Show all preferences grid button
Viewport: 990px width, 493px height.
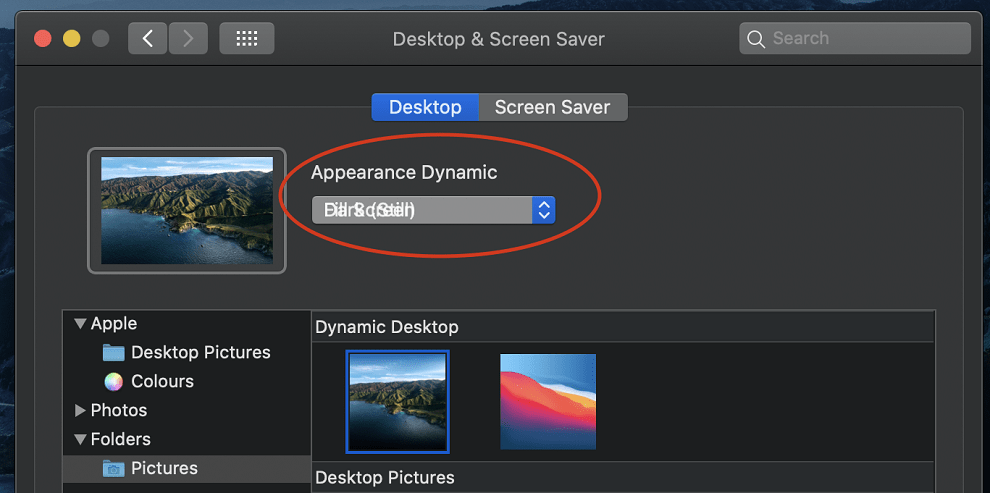247,39
